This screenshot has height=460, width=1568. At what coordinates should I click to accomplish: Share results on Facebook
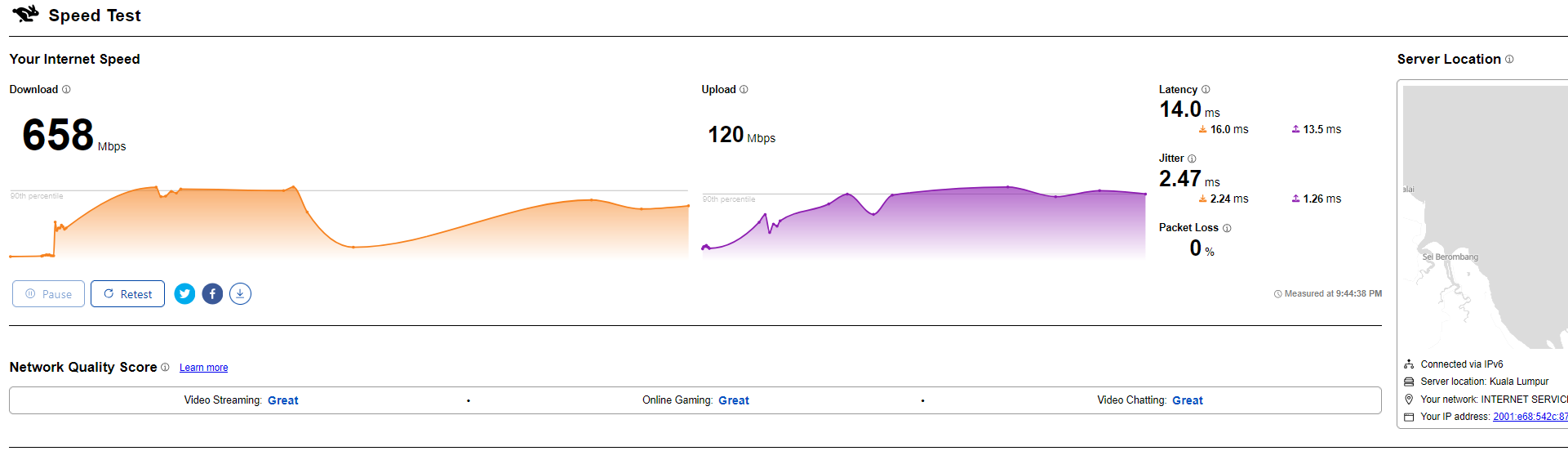[212, 294]
